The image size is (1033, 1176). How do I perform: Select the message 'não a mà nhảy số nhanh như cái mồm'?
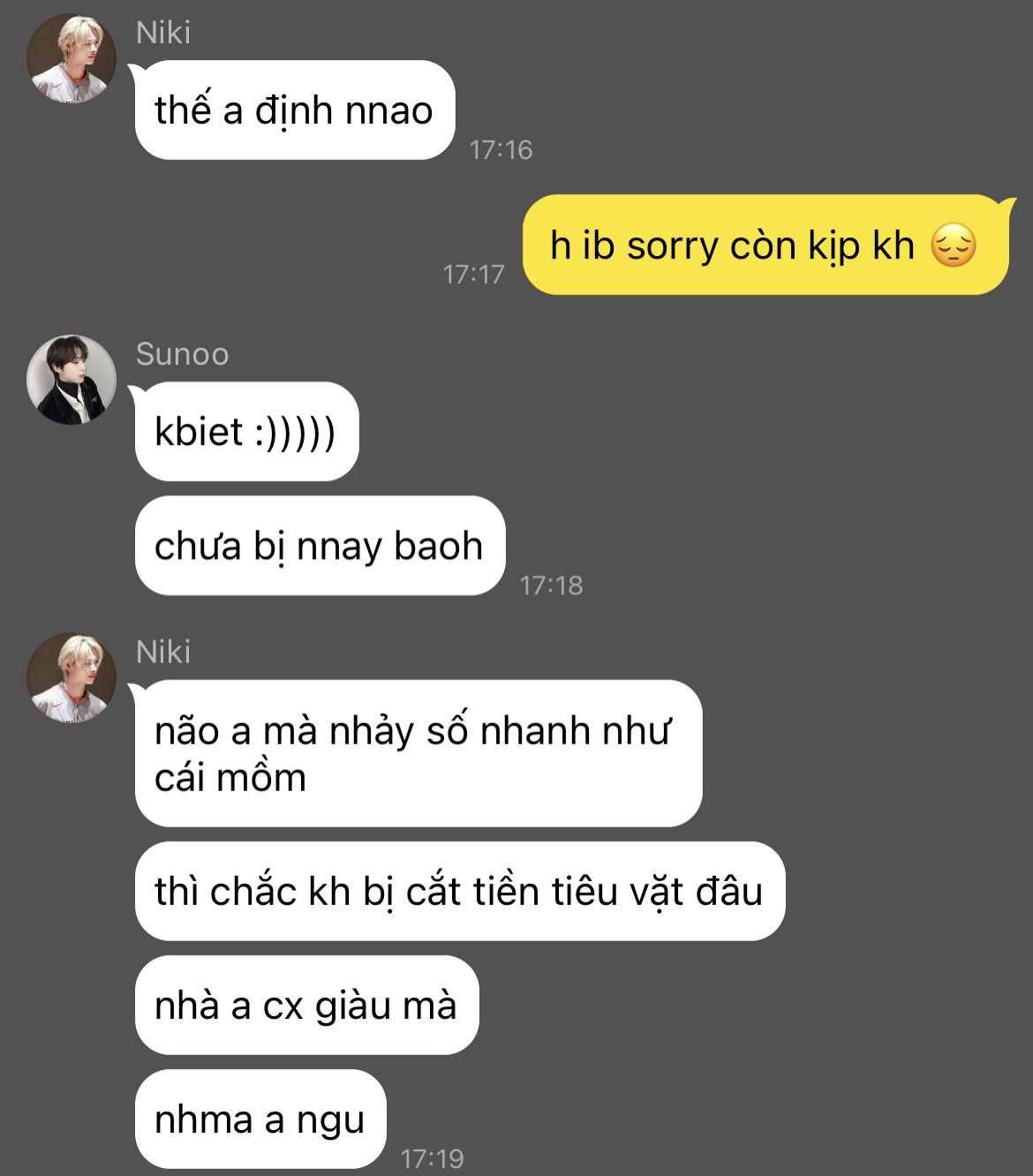[x=418, y=753]
